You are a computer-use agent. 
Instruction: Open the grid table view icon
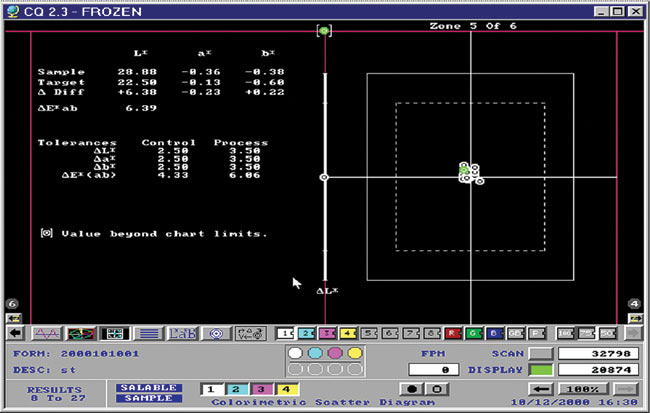coord(115,333)
